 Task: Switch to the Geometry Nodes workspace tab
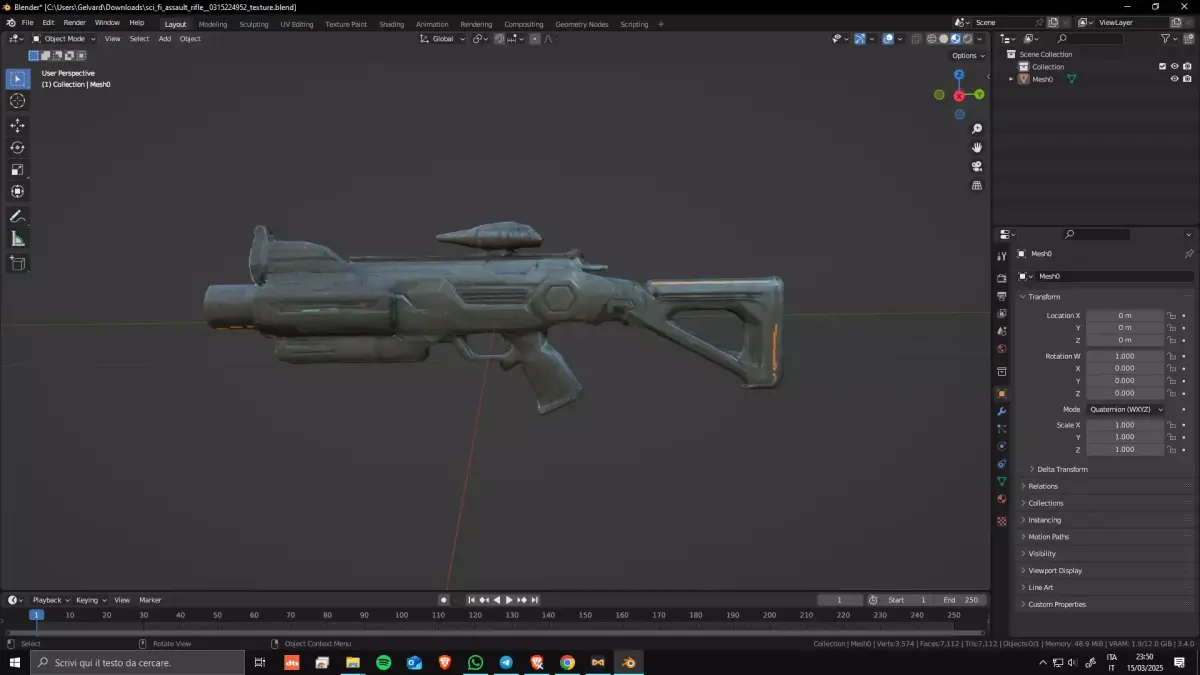[x=581, y=24]
